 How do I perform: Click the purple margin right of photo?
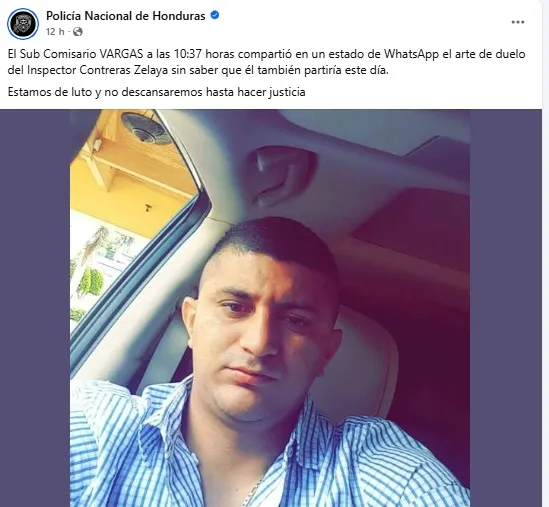506,308
